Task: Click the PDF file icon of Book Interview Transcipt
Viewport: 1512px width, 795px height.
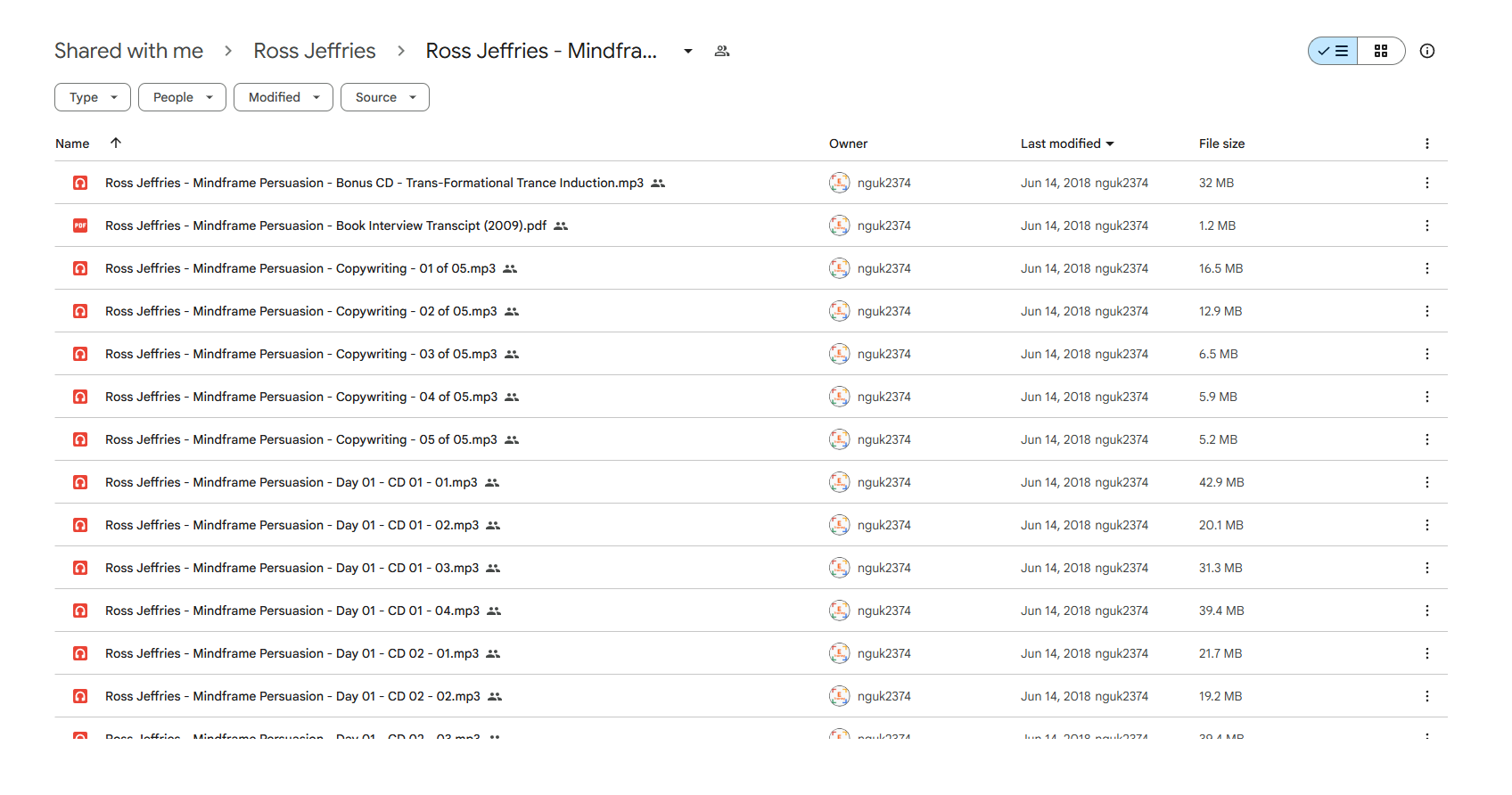Action: pos(80,225)
